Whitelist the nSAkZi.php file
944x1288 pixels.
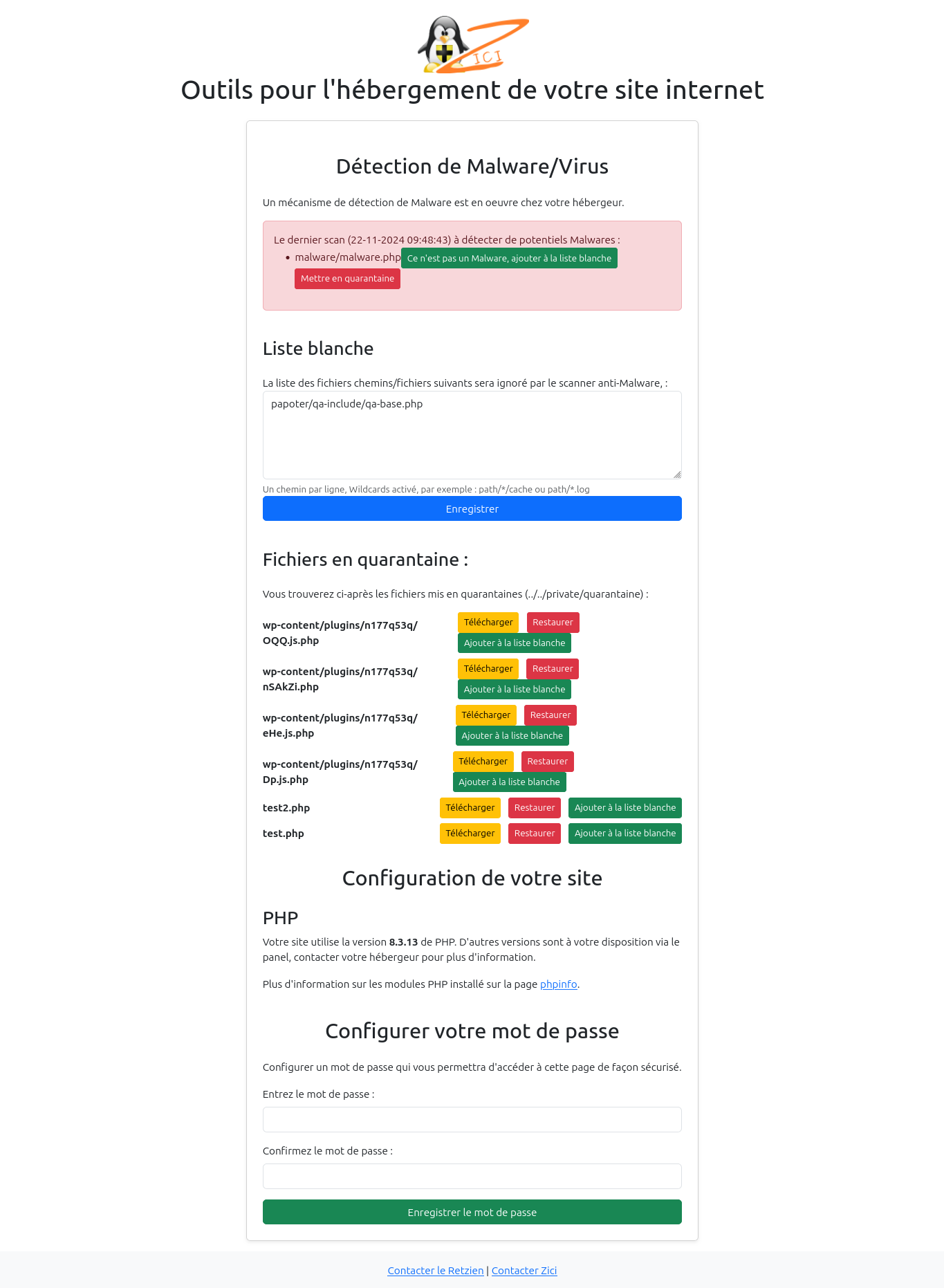514,690
